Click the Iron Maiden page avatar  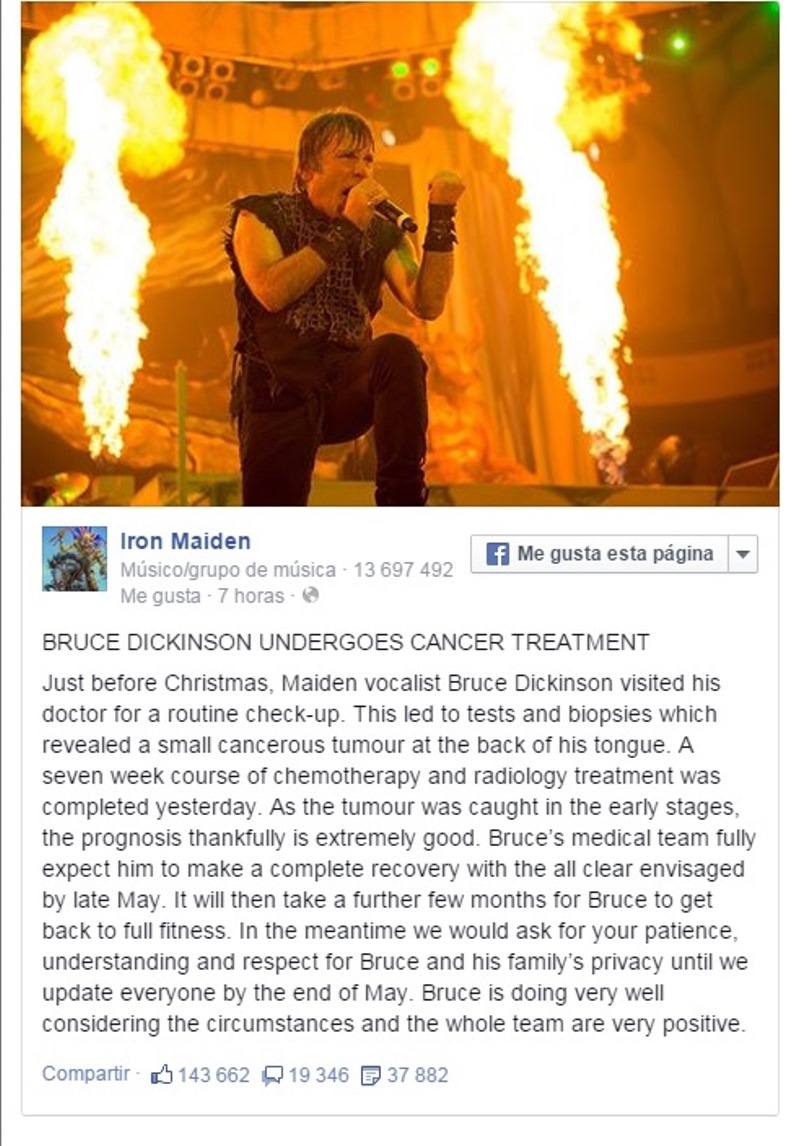(75, 558)
